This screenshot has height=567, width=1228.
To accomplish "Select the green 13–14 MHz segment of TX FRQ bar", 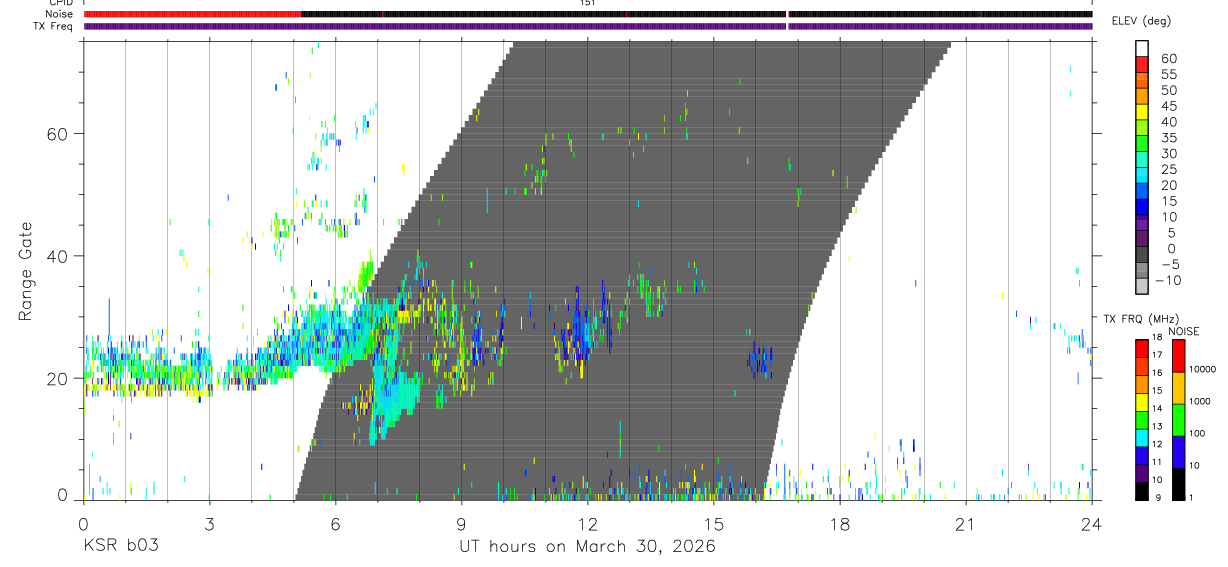I will click(x=1142, y=420).
